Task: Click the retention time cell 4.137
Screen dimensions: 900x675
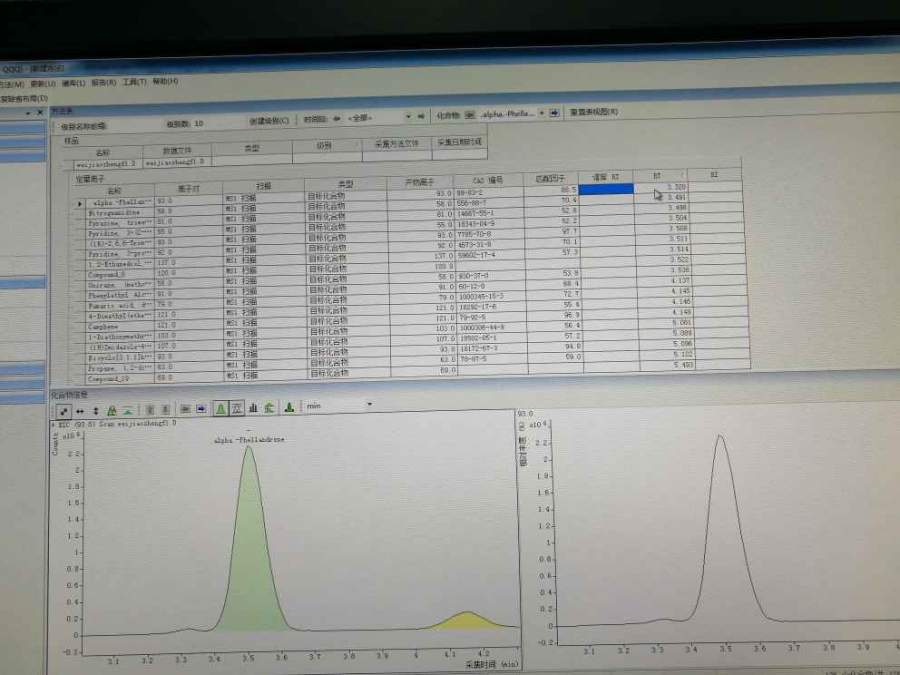Action: tap(664, 281)
